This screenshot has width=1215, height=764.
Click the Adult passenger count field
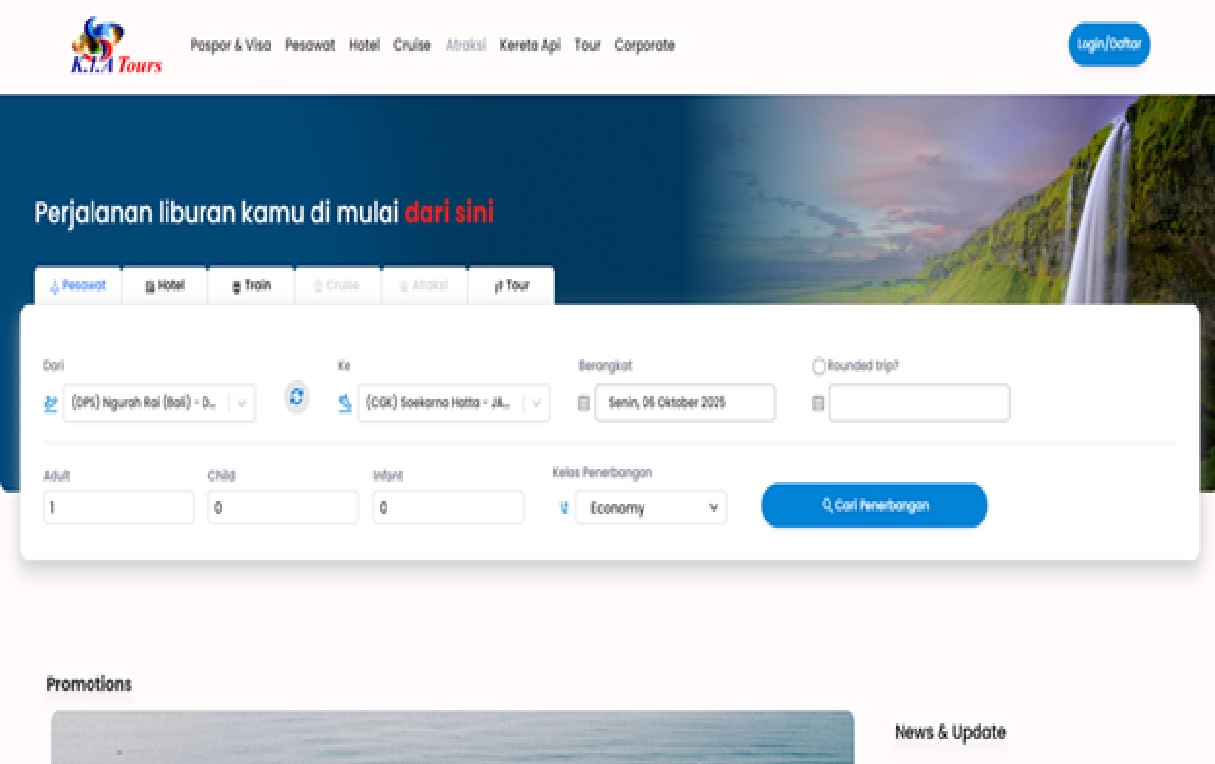click(119, 508)
